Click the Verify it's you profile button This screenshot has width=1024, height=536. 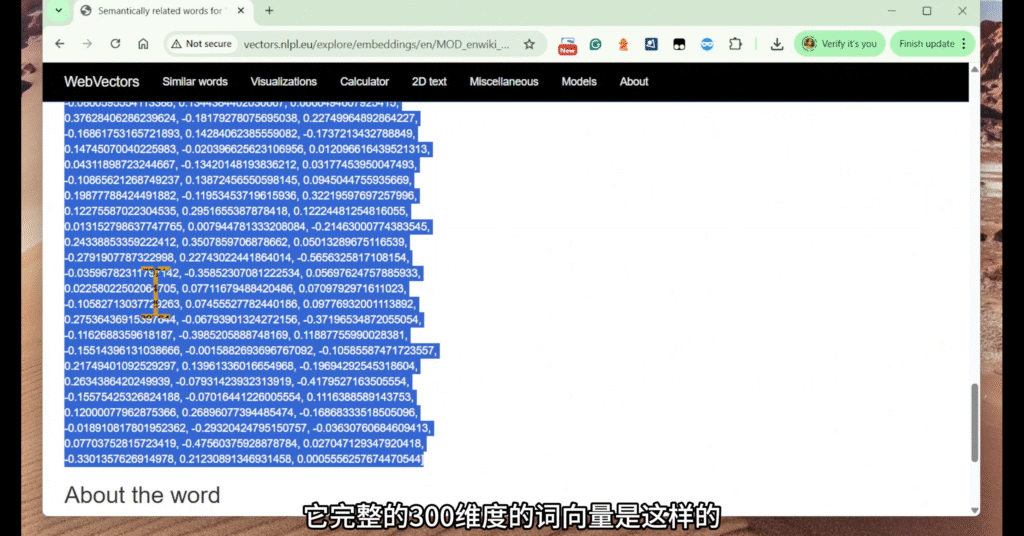[840, 44]
